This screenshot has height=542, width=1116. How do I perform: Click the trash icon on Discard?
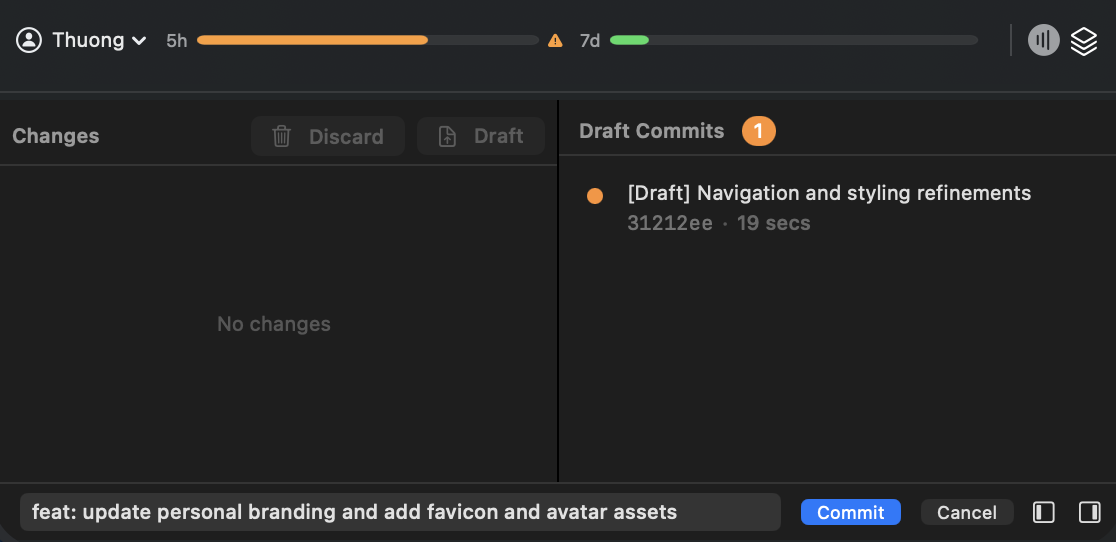(282, 136)
